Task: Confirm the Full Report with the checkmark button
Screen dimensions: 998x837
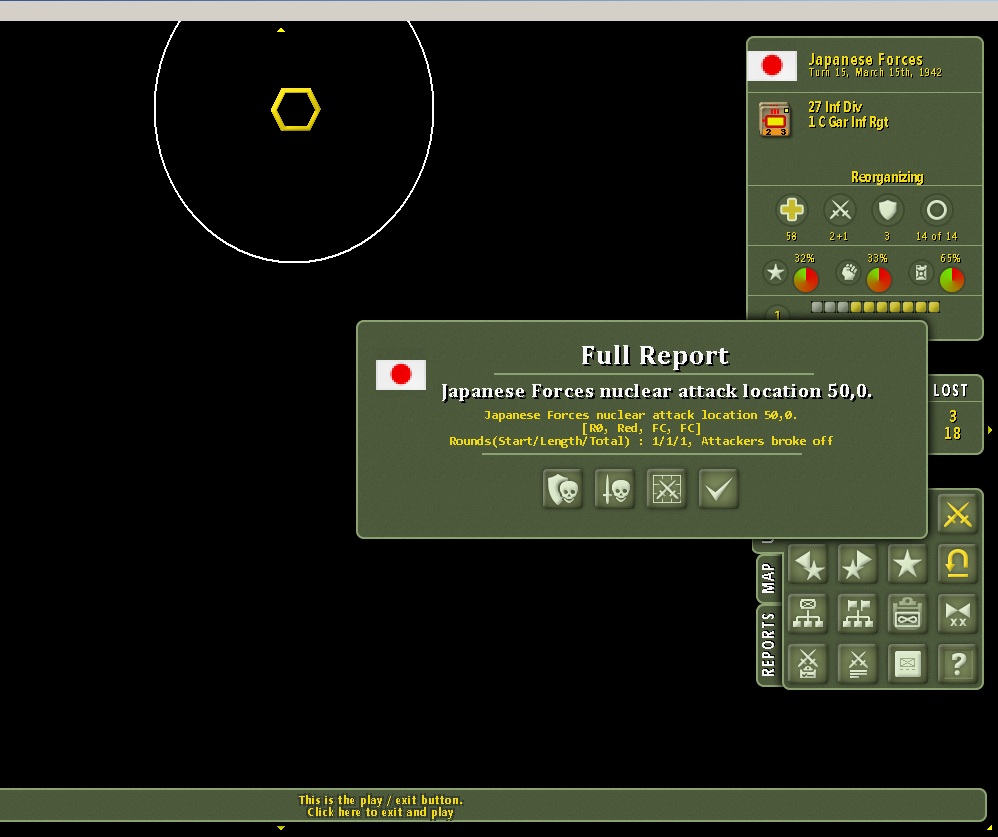Action: [x=719, y=489]
